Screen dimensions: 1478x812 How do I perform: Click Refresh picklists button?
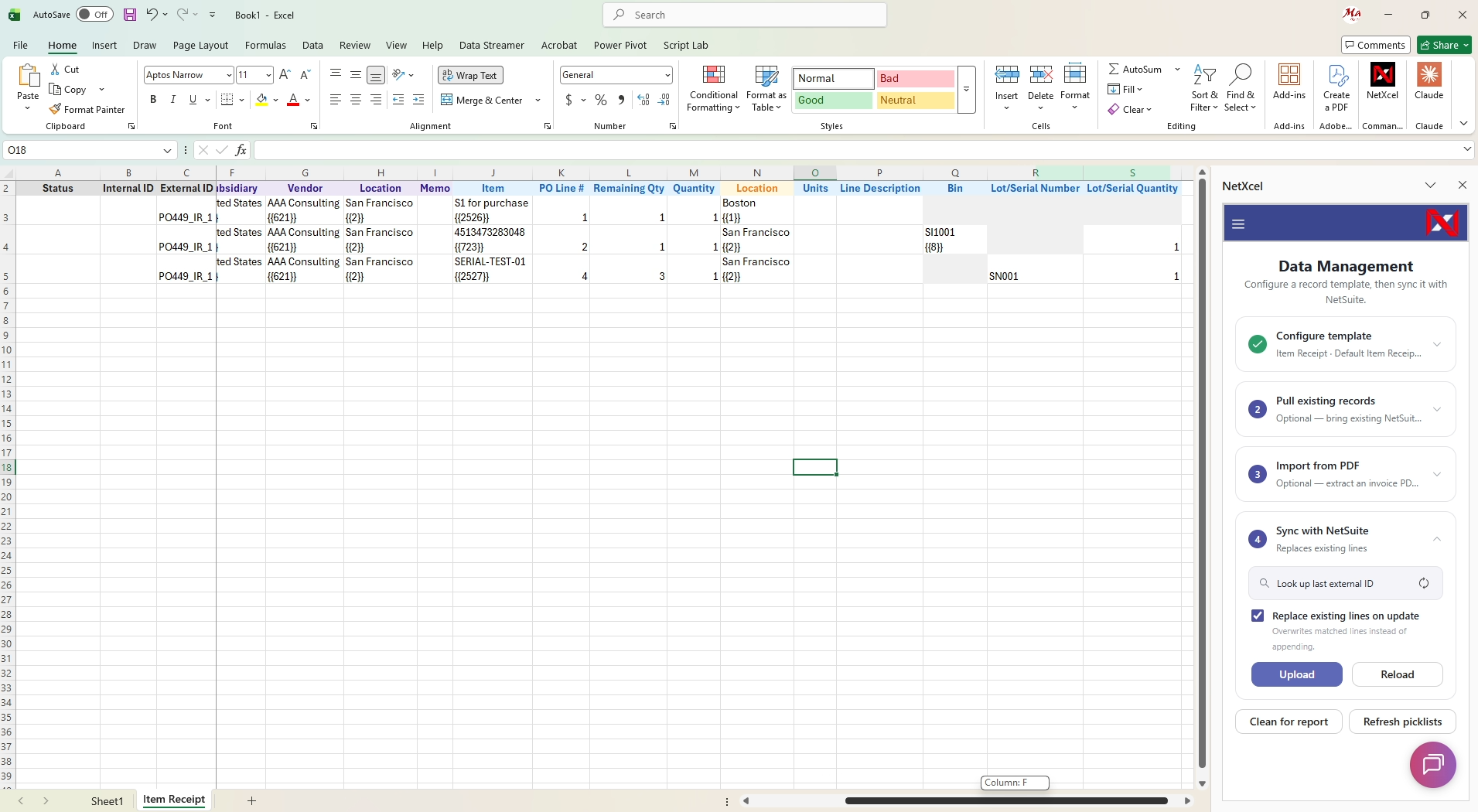[1402, 722]
